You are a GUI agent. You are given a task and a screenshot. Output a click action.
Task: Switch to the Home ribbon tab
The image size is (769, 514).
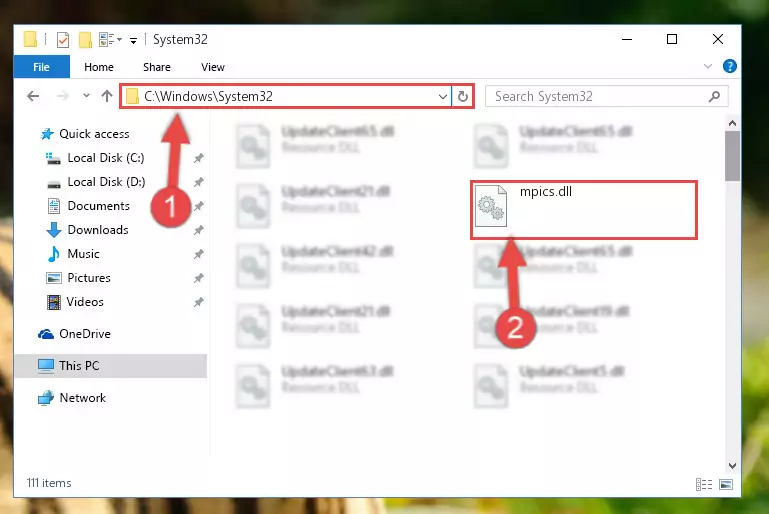coord(99,67)
